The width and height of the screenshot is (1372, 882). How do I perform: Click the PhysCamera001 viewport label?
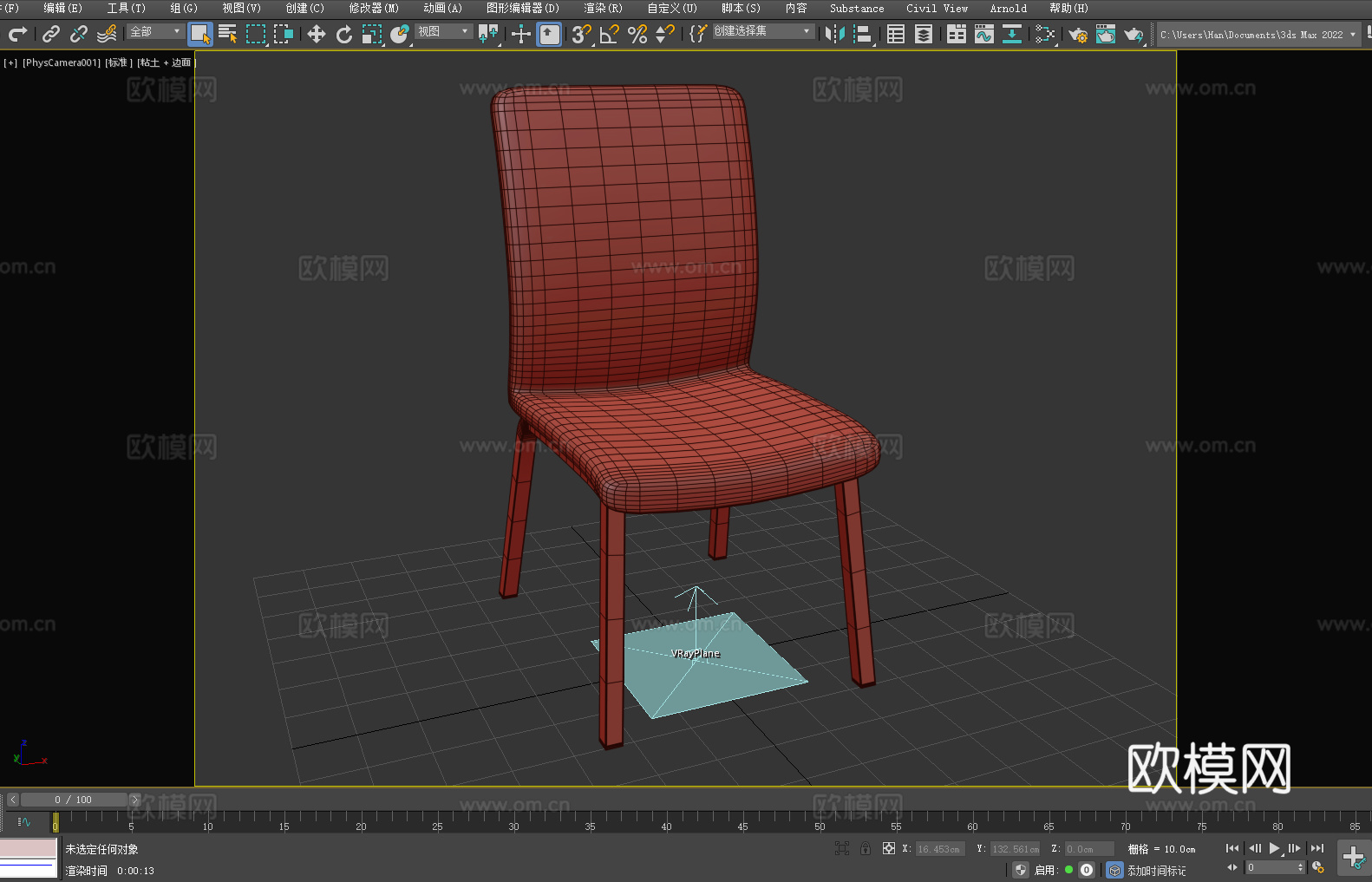(62, 62)
